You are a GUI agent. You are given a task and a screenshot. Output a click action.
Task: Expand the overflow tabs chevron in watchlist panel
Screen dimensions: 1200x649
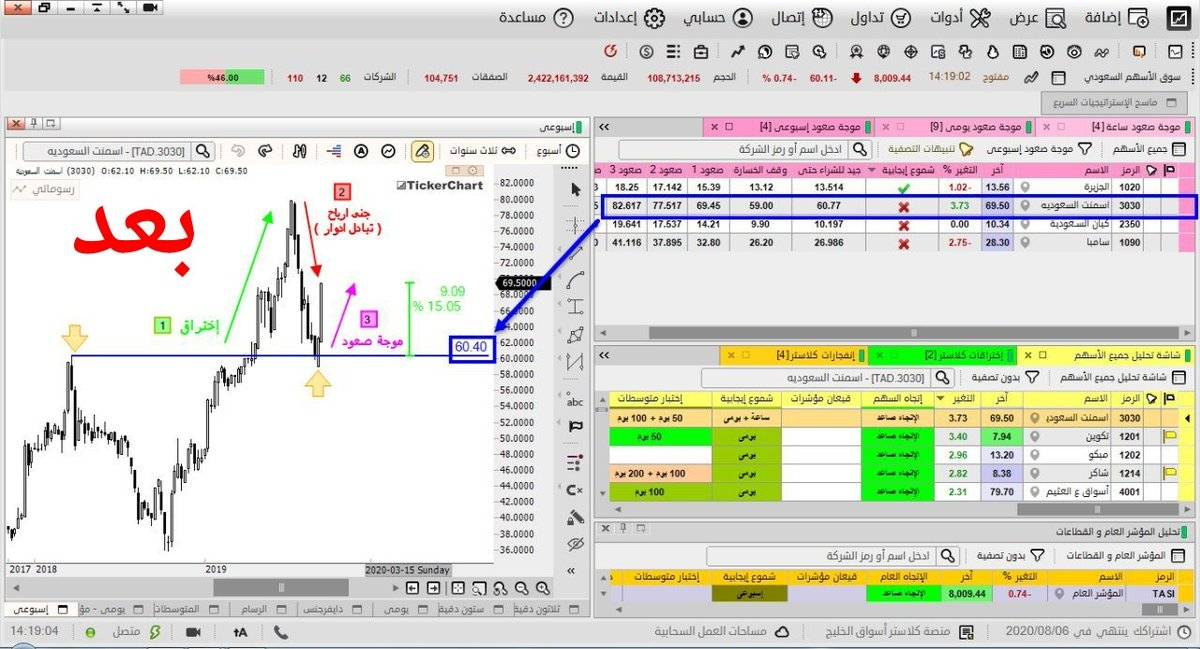pos(604,127)
